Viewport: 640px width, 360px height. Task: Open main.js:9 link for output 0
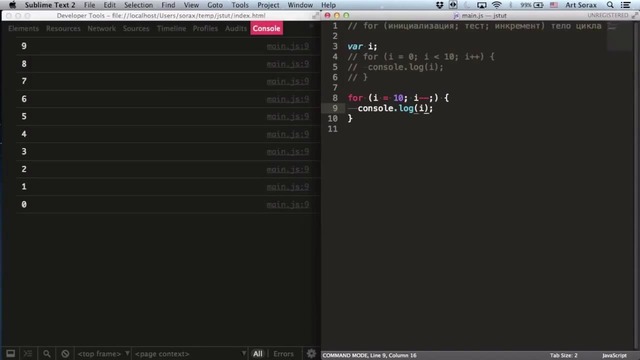(288, 204)
